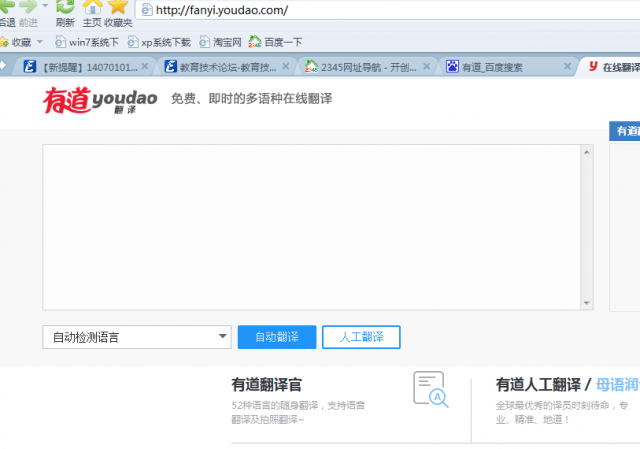Click the page icon in address bar
Image resolution: width=640 pixels, height=449 pixels.
click(147, 10)
